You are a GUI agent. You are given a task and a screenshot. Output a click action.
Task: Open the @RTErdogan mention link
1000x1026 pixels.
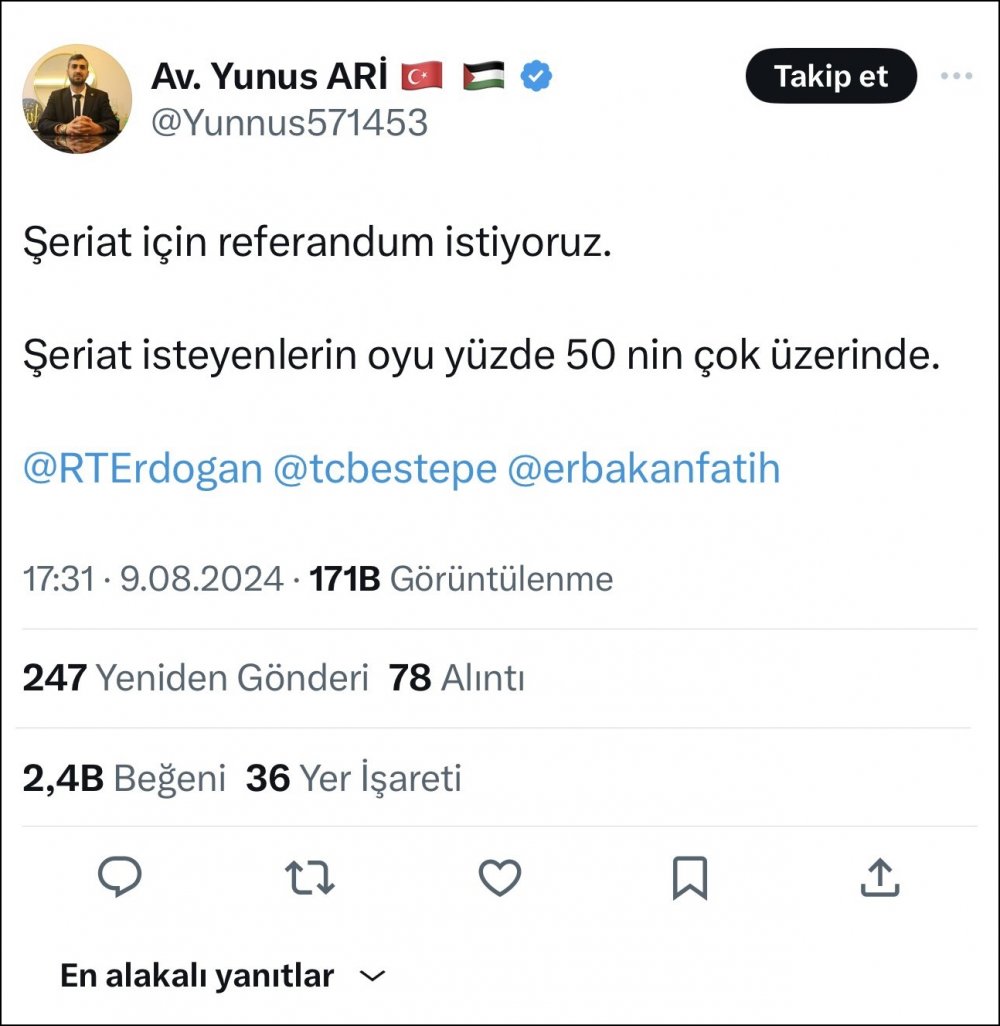pyautogui.click(x=142, y=469)
